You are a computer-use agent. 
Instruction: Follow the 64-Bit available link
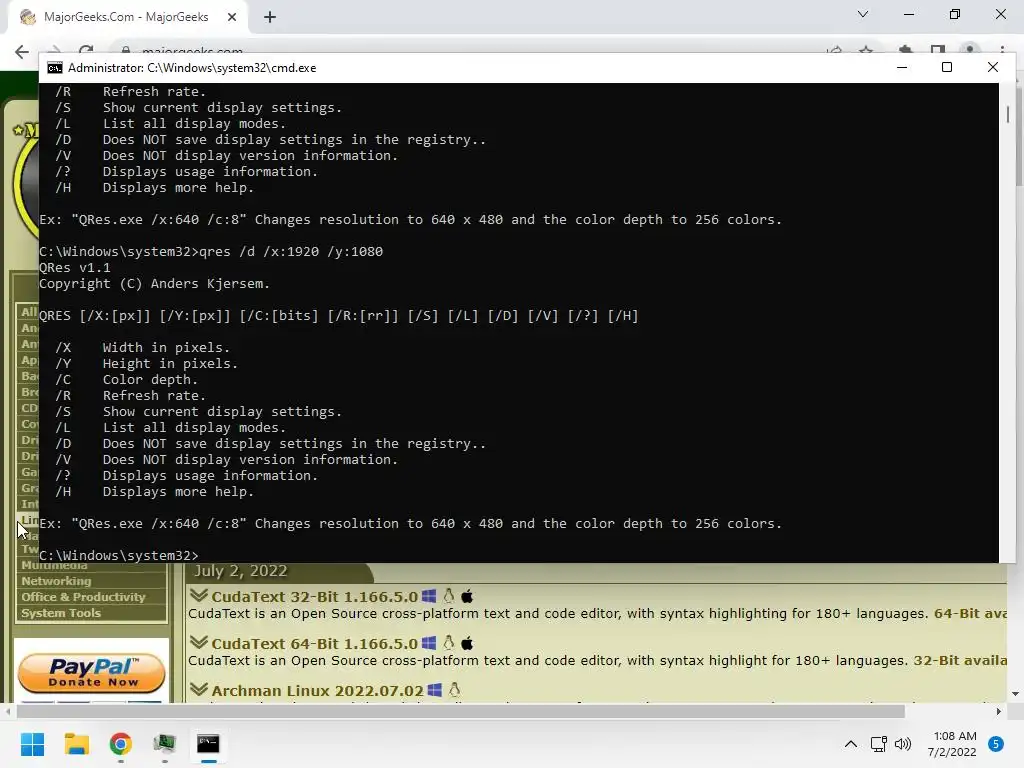pyautogui.click(x=970, y=614)
